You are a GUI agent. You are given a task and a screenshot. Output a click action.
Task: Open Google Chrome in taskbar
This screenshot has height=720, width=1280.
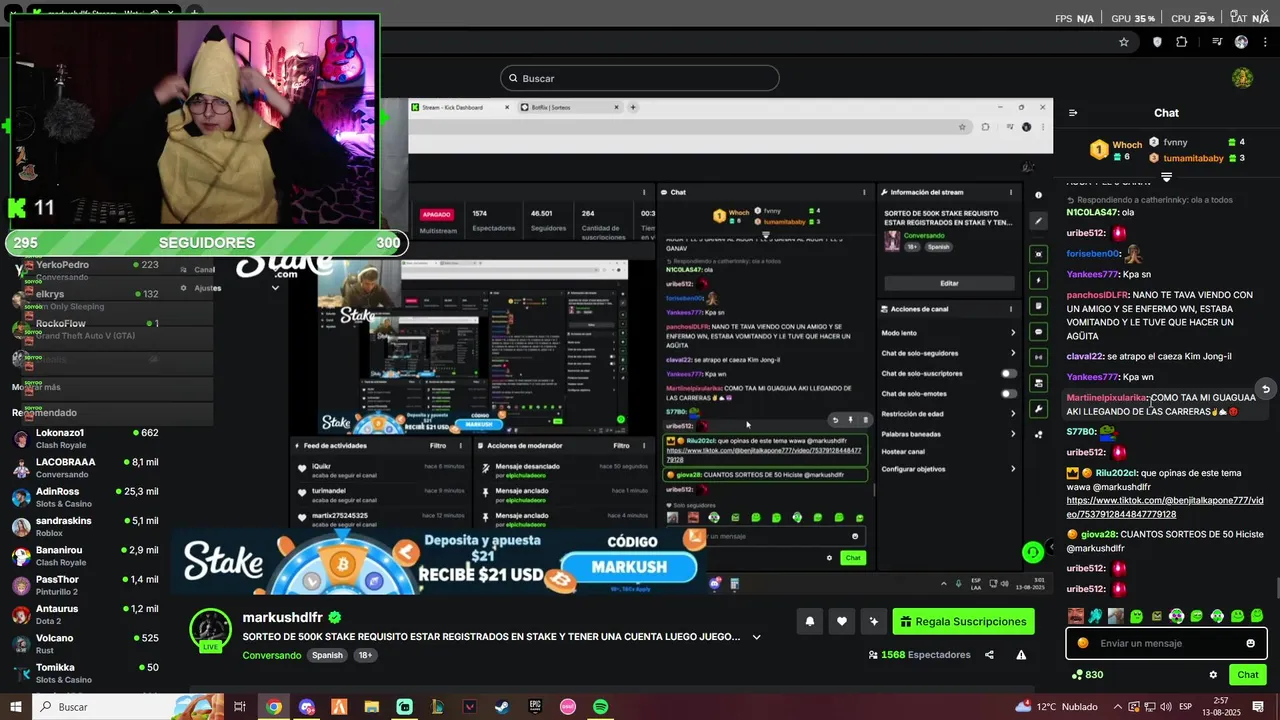pyautogui.click(x=273, y=707)
